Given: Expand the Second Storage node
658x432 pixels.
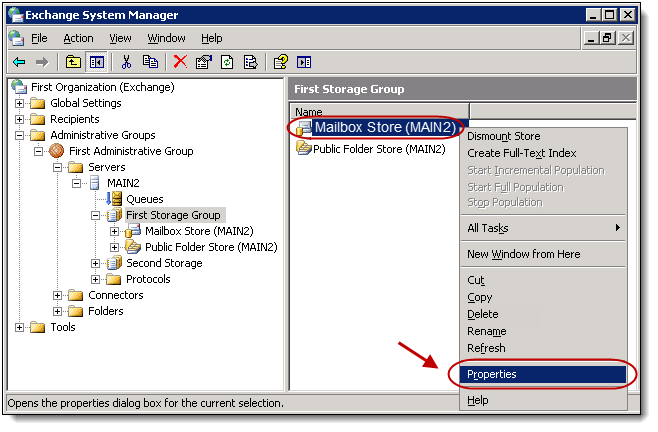Looking at the screenshot, I should pos(96,263).
